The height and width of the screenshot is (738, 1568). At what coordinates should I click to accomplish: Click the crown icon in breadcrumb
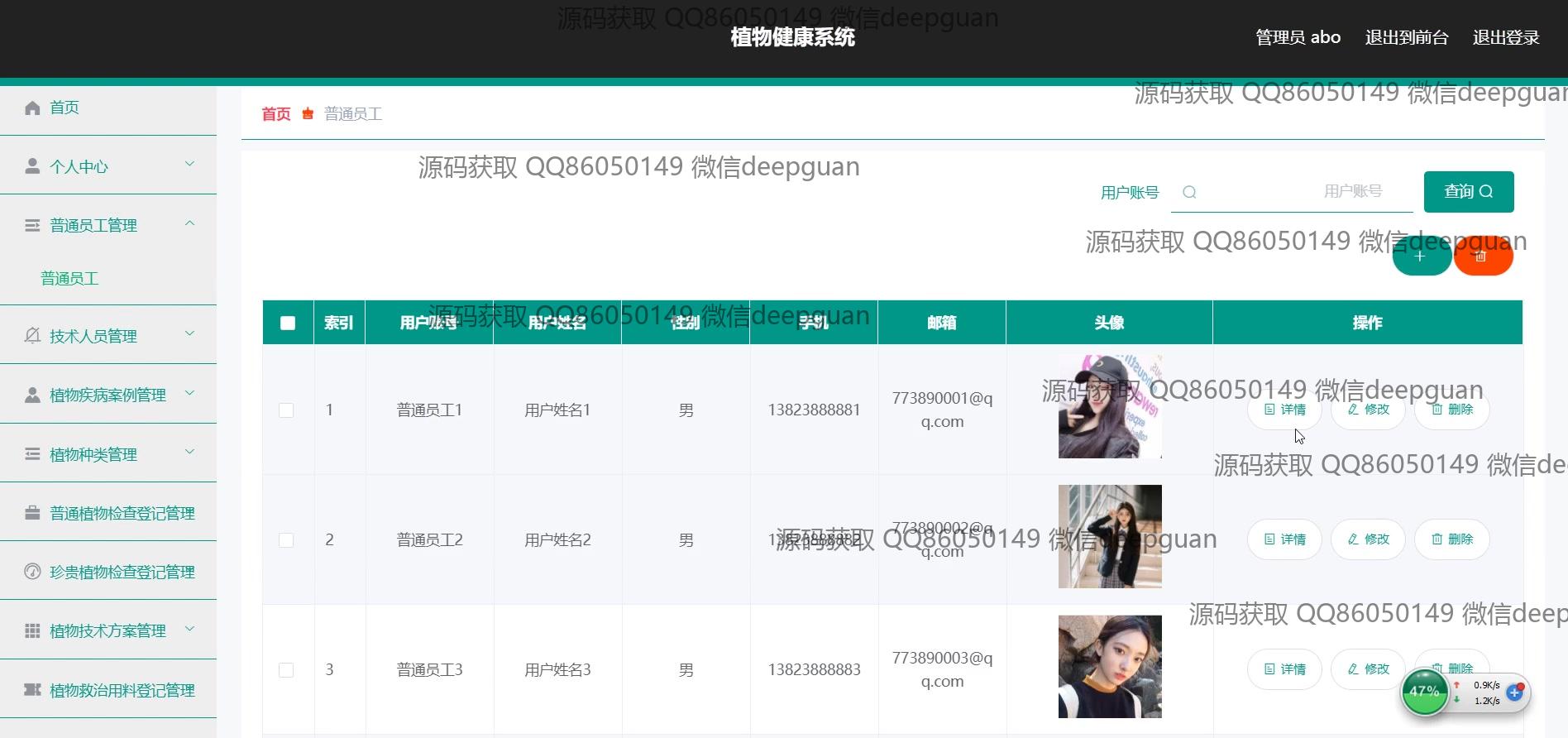[x=308, y=113]
